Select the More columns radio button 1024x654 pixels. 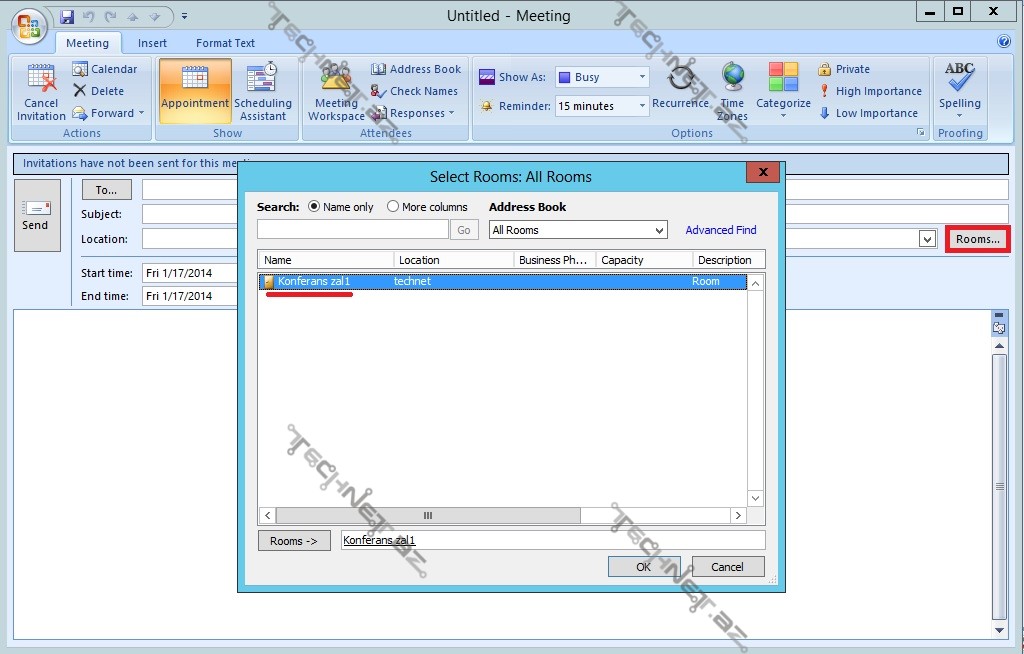tap(393, 207)
